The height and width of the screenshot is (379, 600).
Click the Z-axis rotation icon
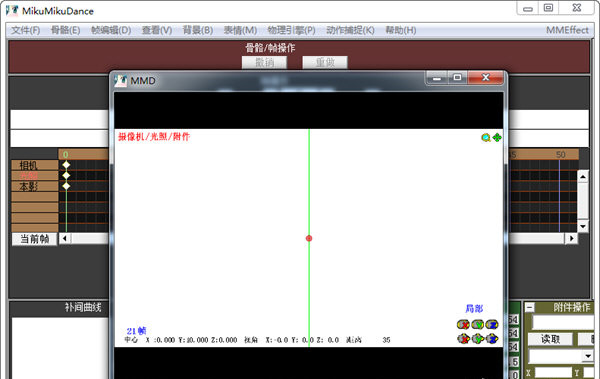click(x=492, y=325)
